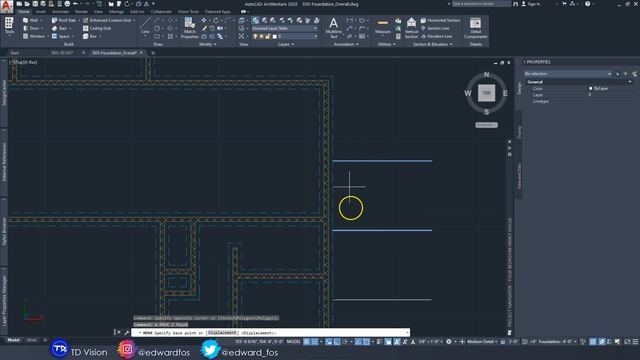Click the Plot printer icon
The height and width of the screenshot is (360, 640).
67,4
